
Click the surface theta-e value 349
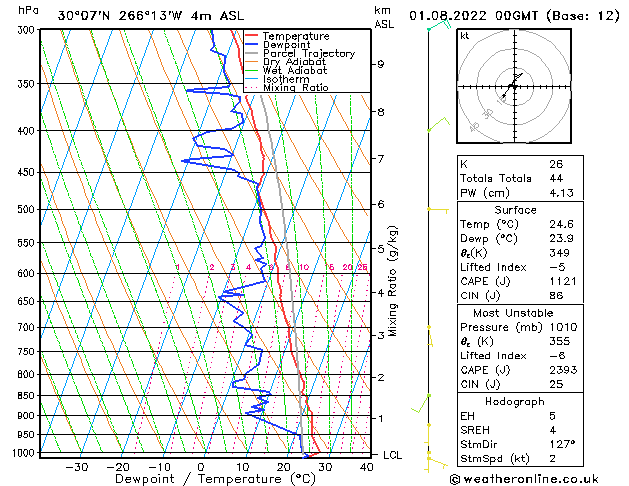click(559, 253)
